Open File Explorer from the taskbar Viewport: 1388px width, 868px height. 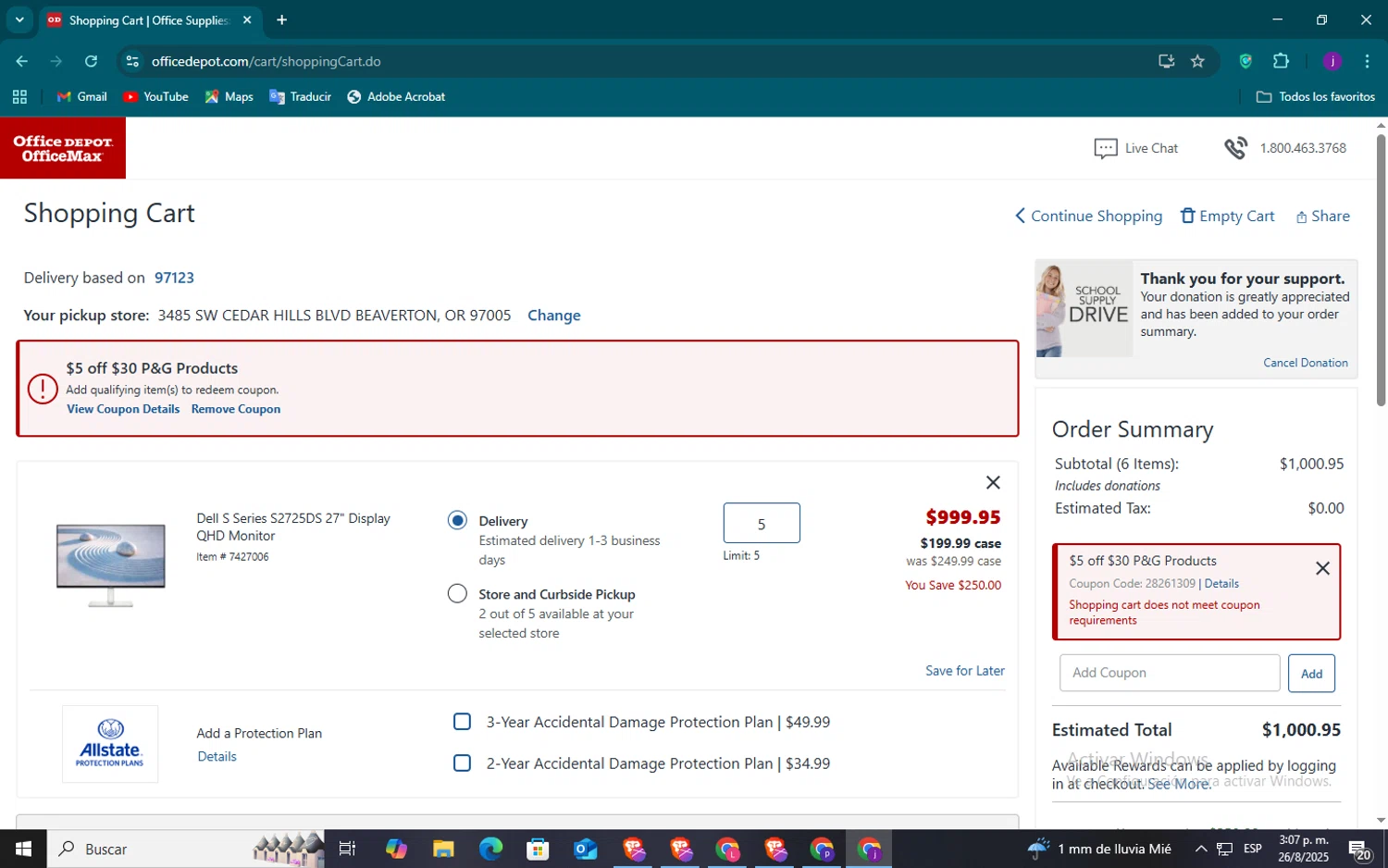[443, 849]
